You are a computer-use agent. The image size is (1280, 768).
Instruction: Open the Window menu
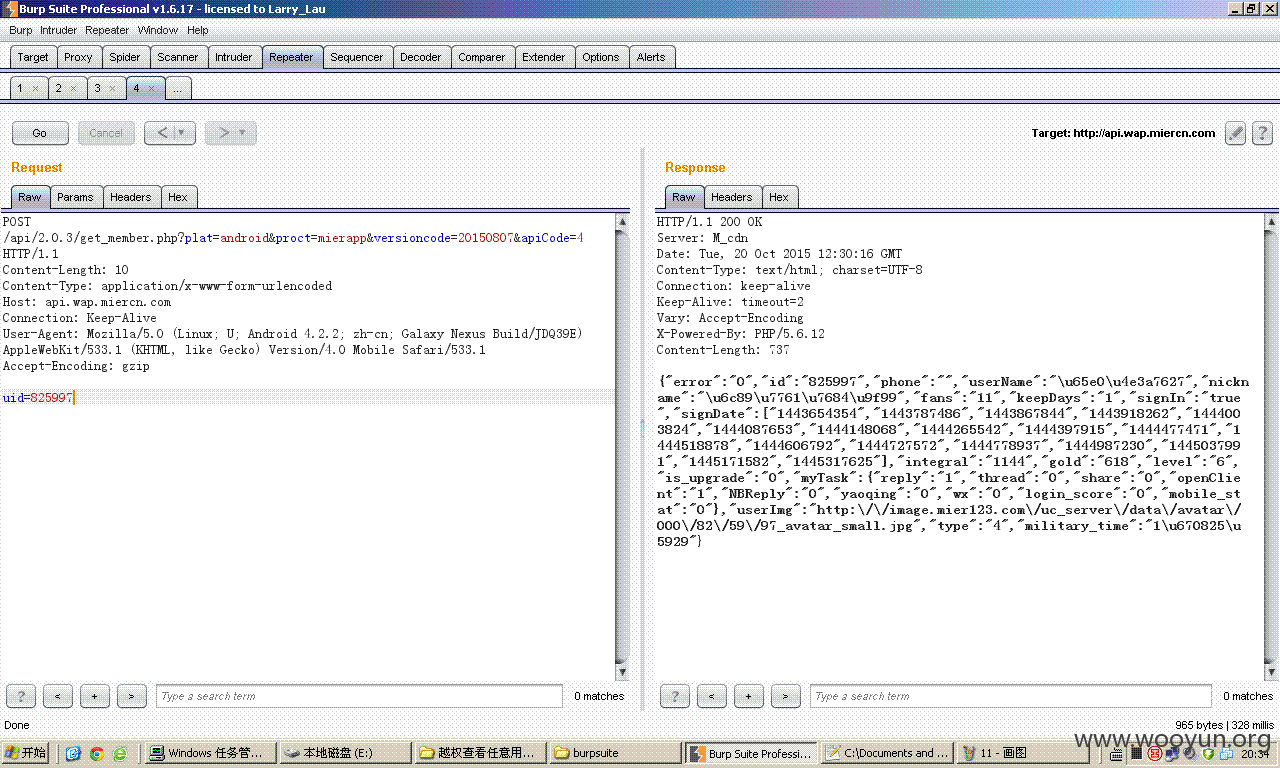158,30
